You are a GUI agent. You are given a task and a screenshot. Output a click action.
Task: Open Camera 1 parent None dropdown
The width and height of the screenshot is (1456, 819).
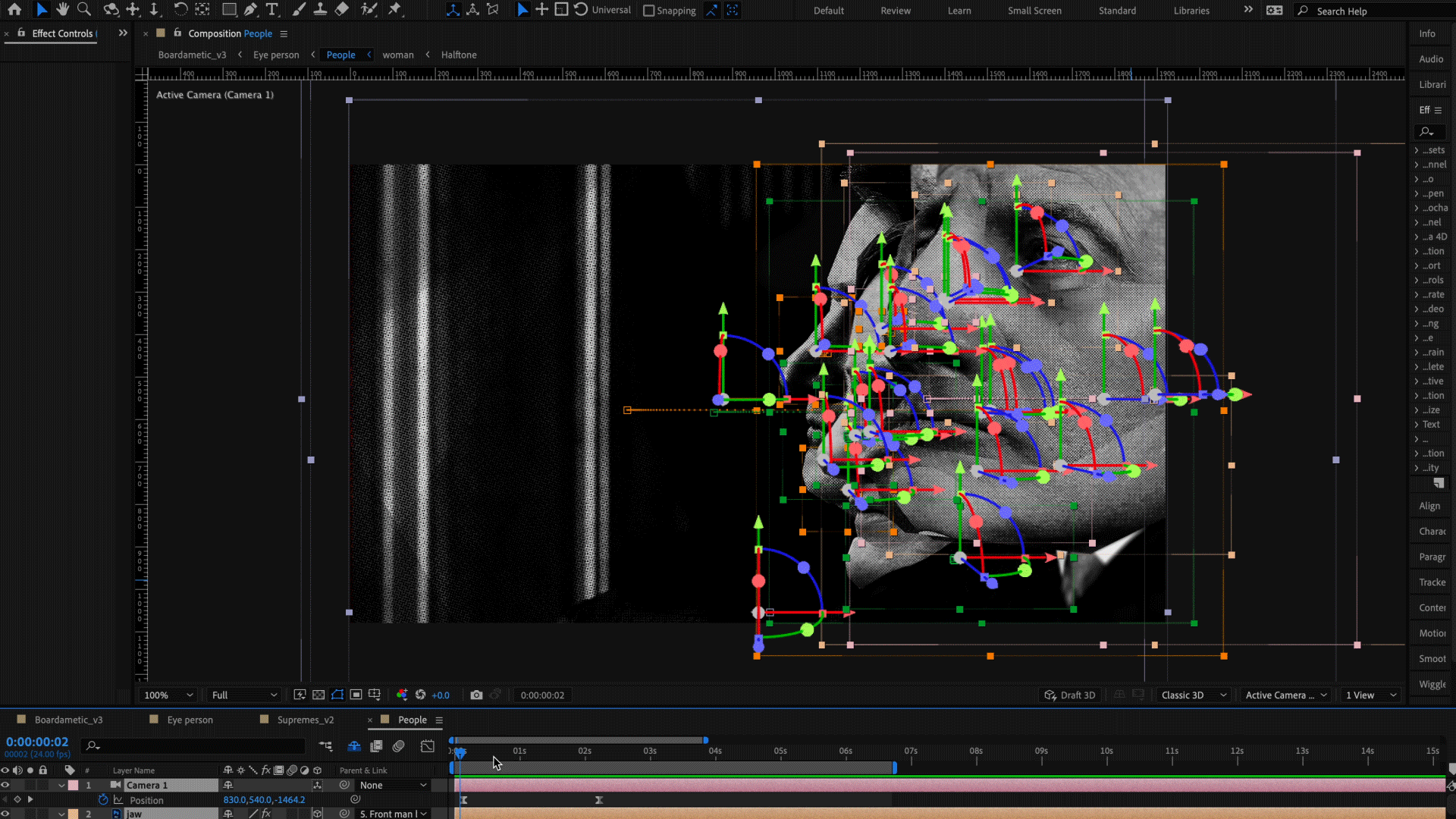tap(394, 785)
